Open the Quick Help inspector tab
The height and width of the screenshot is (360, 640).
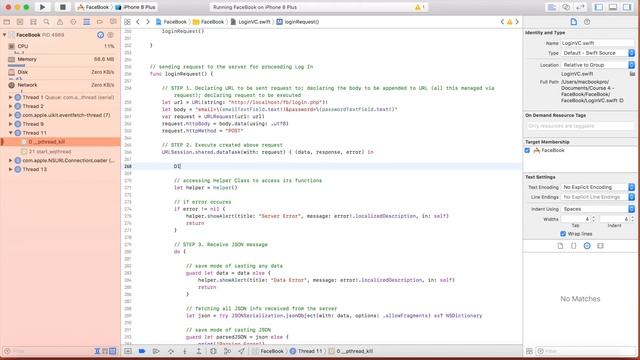[587, 22]
